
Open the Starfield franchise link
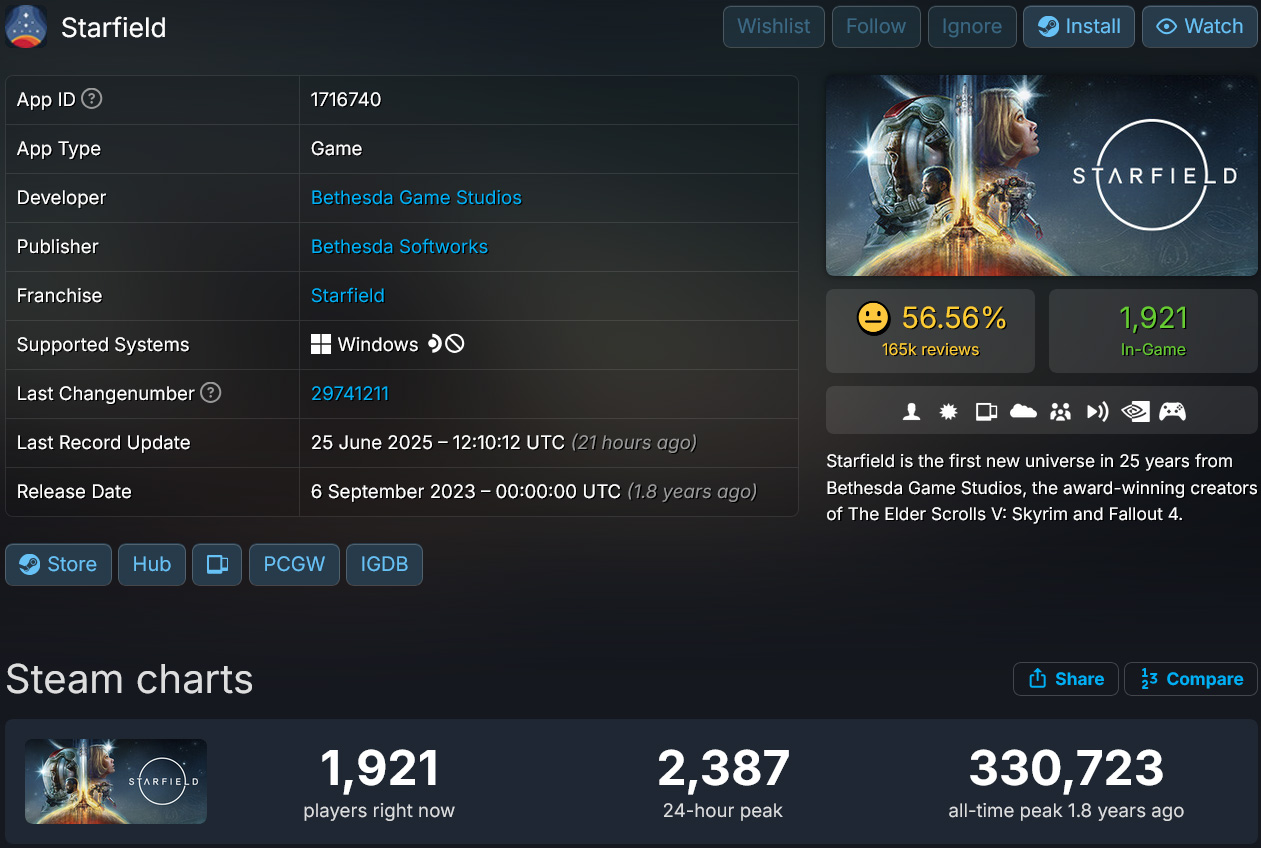pos(347,296)
